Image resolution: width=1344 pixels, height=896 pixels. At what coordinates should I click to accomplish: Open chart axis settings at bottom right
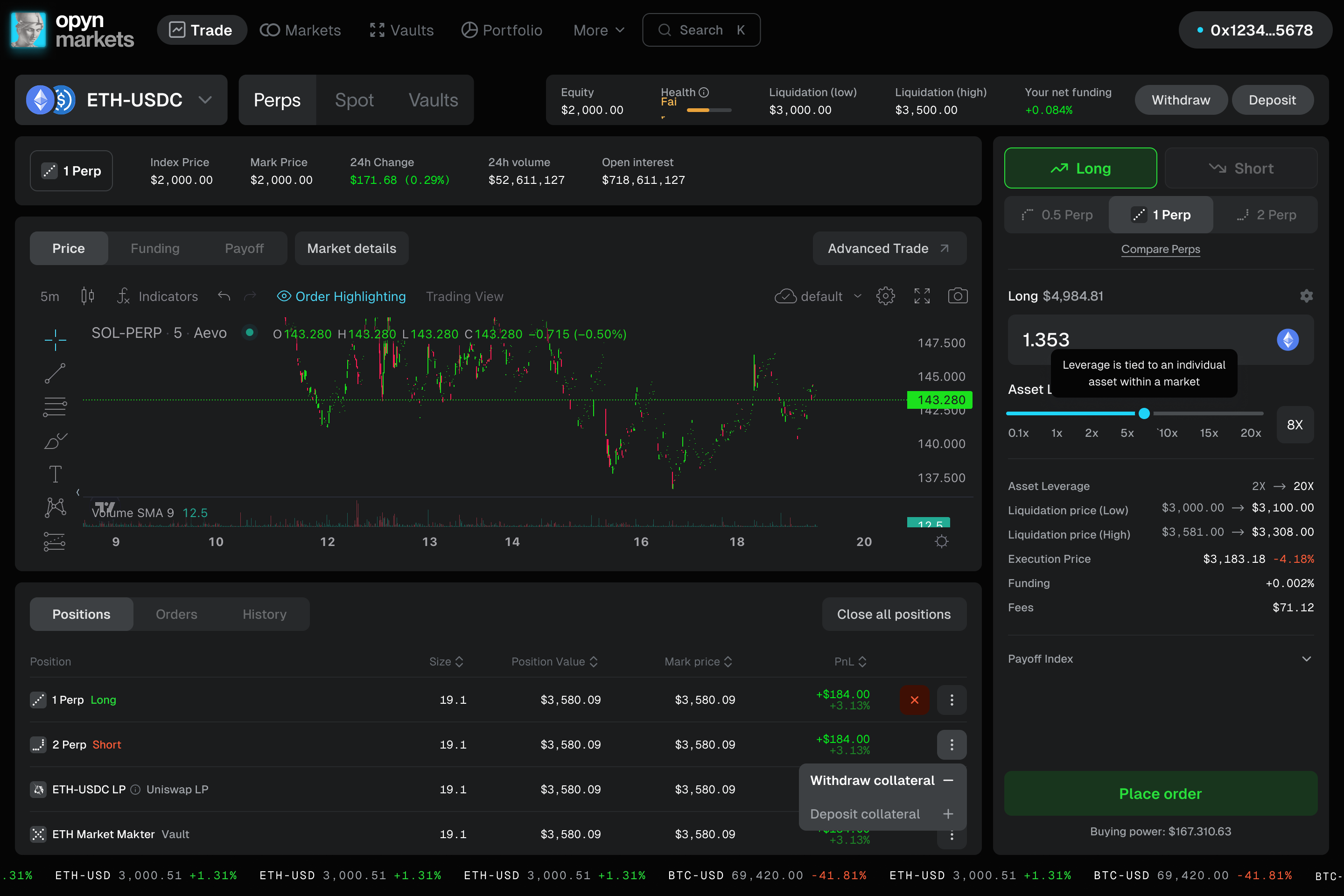[x=942, y=541]
